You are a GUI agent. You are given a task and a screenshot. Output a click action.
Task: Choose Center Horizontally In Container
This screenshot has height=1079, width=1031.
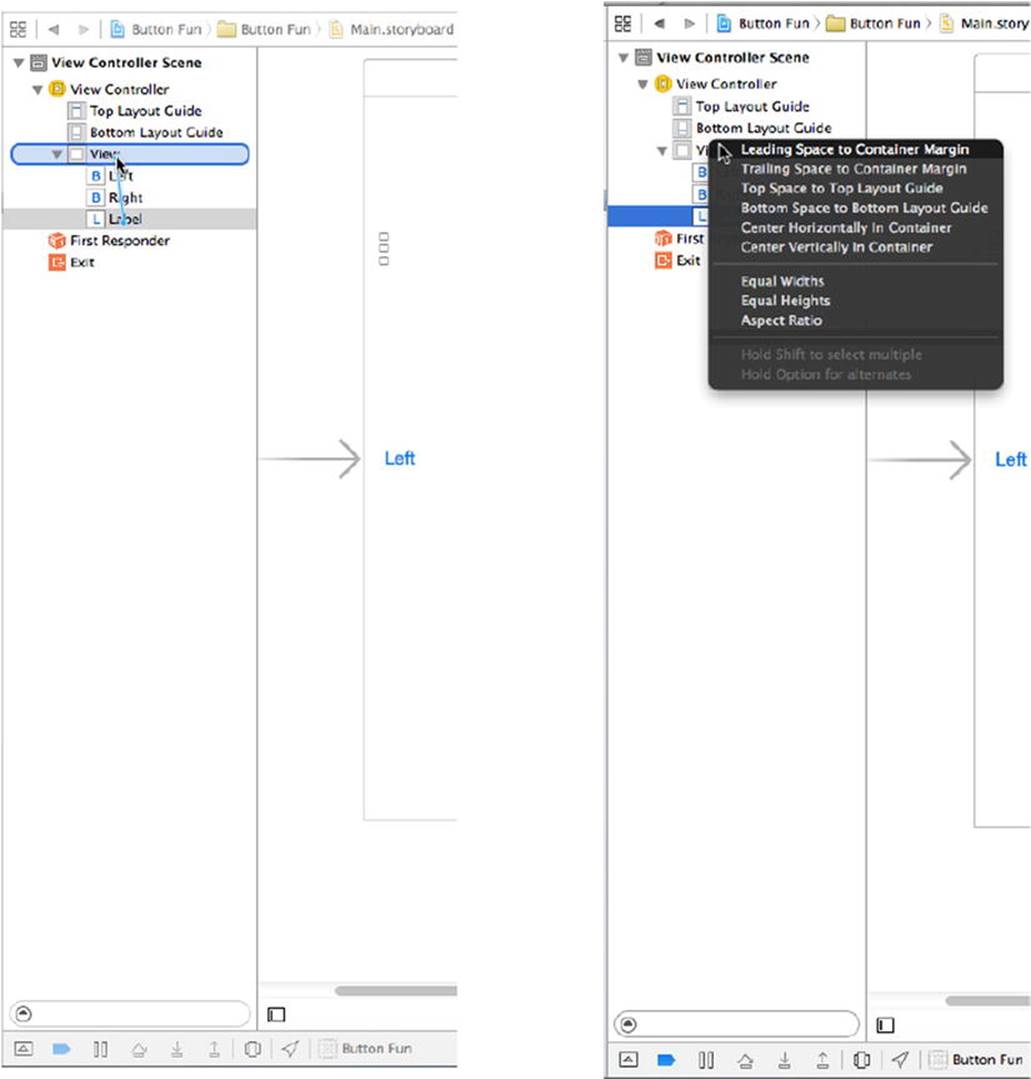tap(855, 228)
